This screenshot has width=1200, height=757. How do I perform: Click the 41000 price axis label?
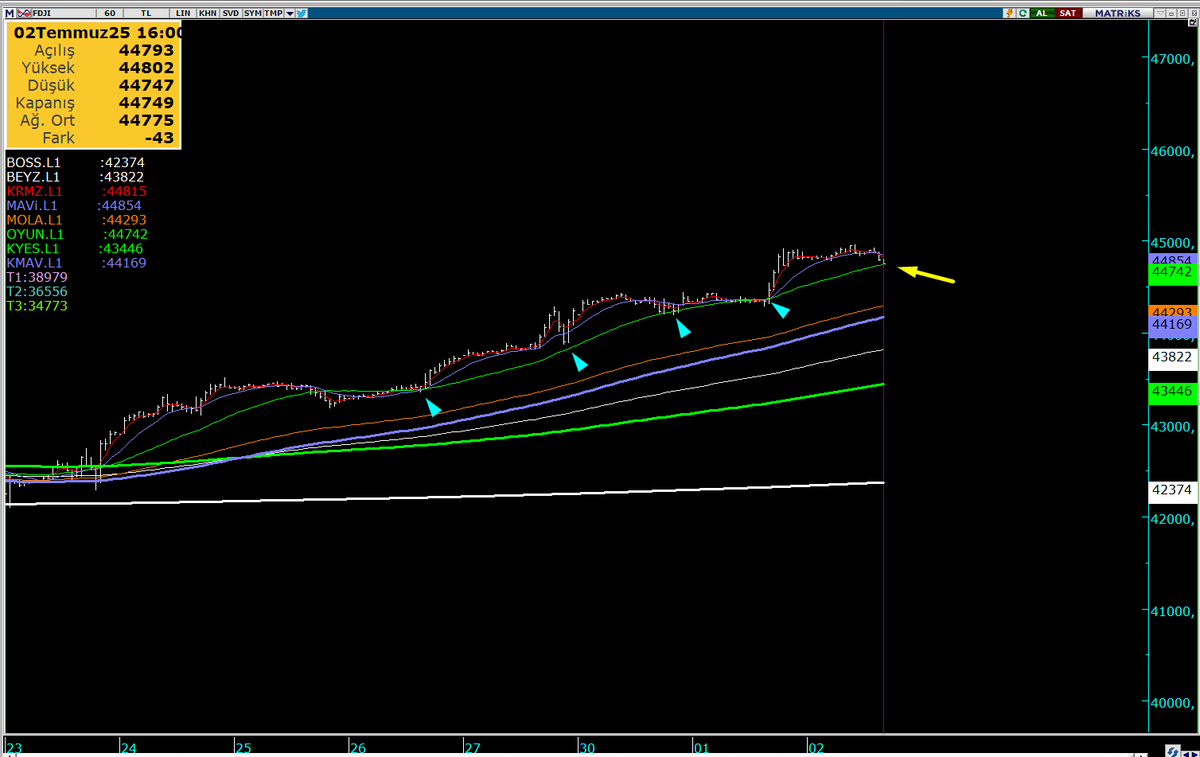[1174, 611]
